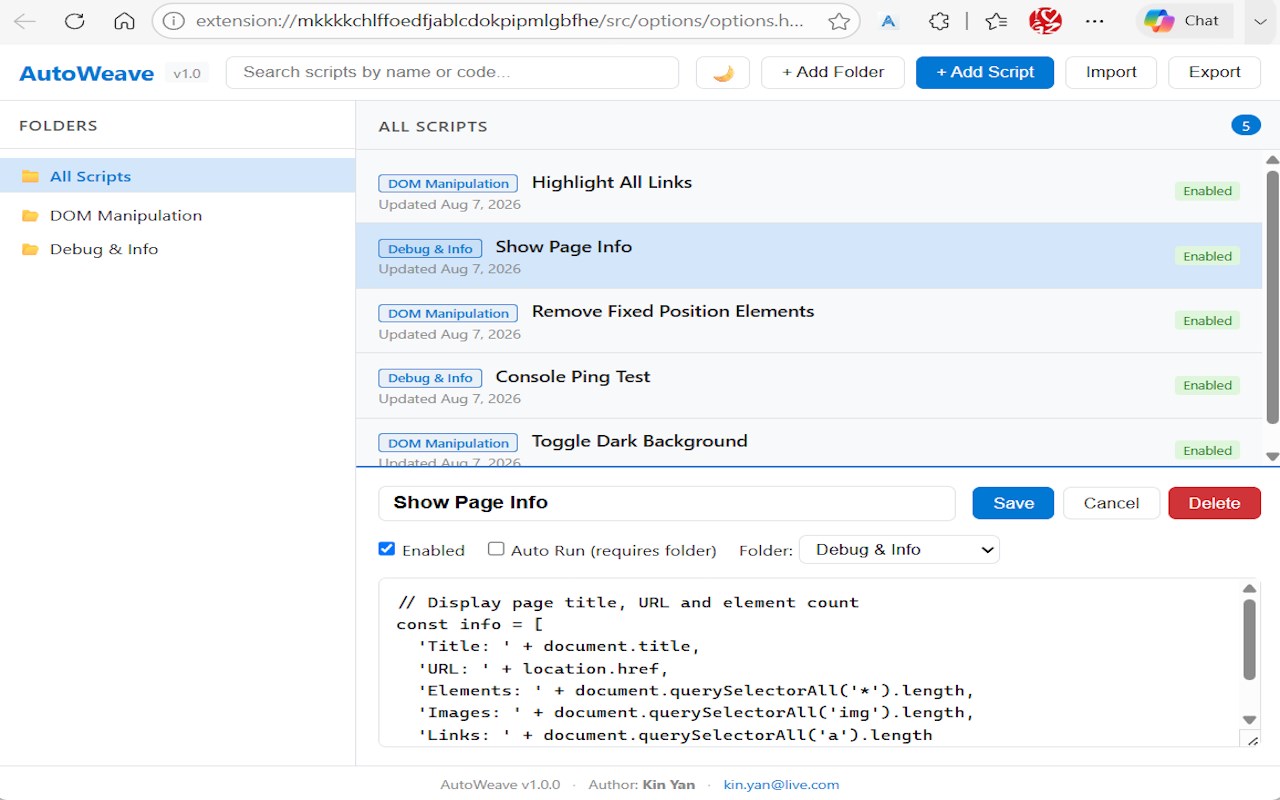
Task: Open the Folder dropdown
Action: 899,550
